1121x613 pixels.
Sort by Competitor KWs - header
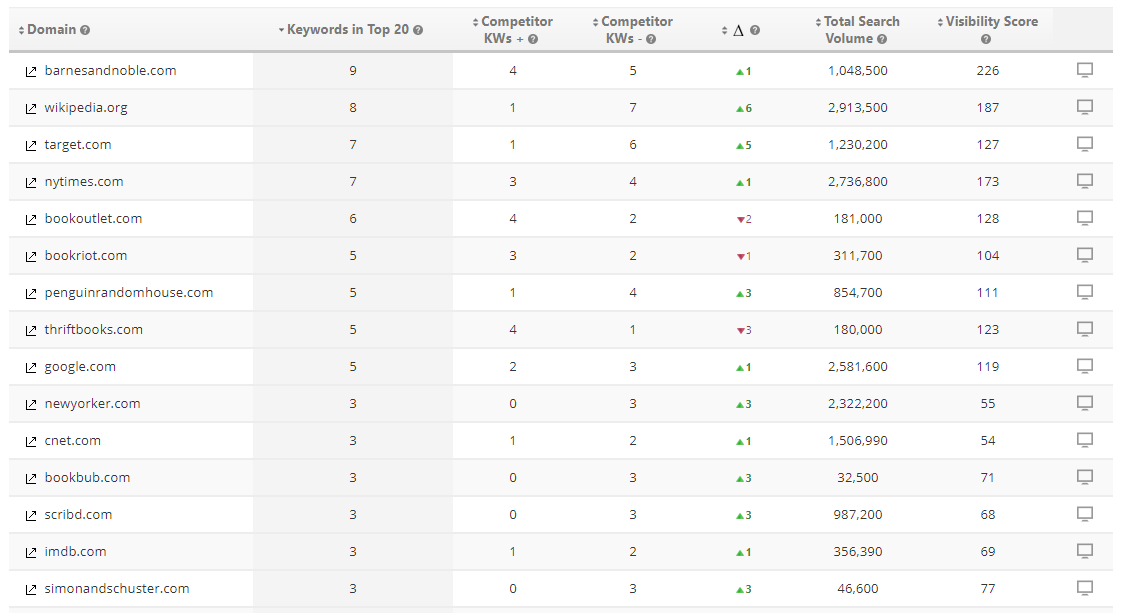point(632,30)
